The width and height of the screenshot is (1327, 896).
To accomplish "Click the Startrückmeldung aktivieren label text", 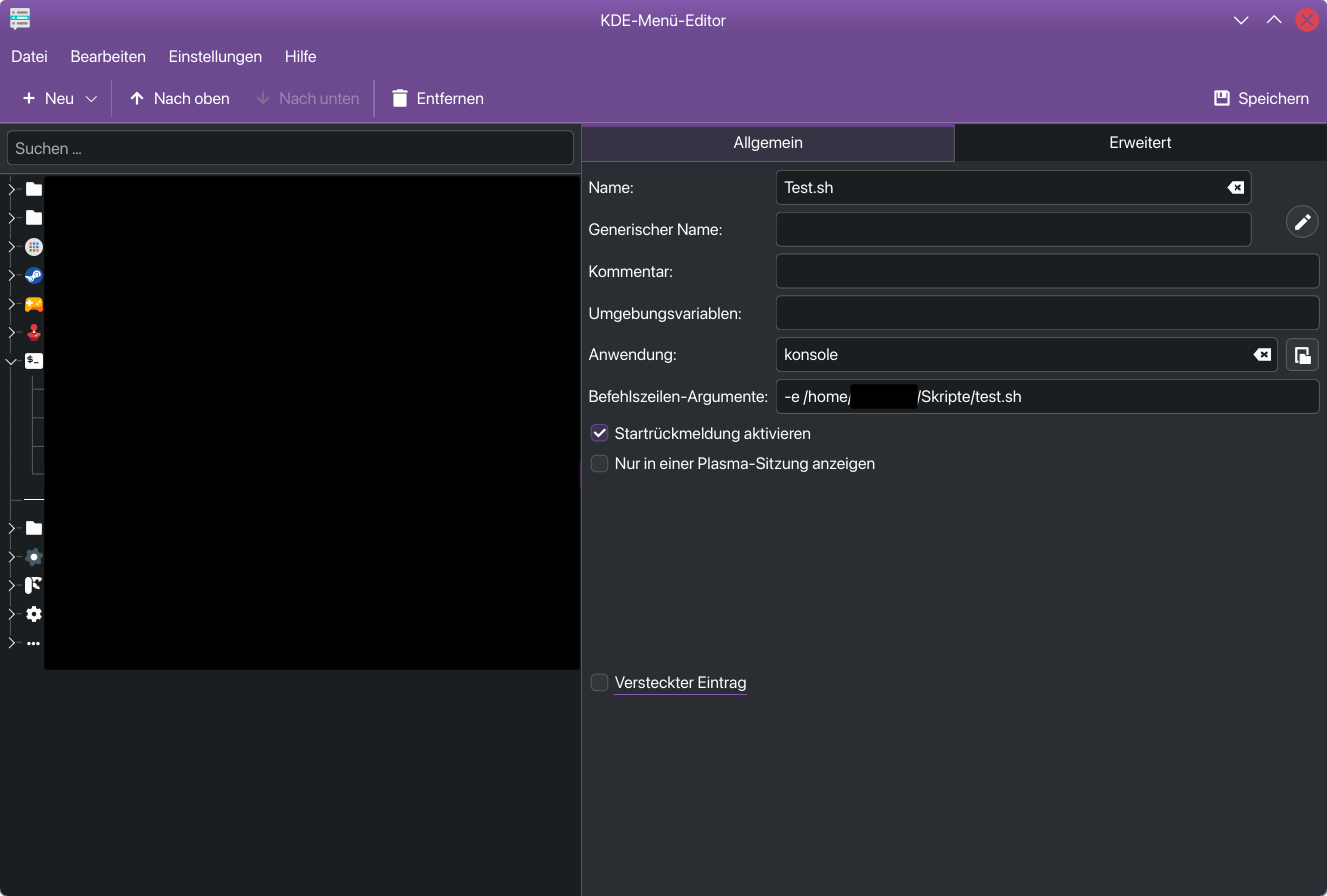I will [712, 433].
